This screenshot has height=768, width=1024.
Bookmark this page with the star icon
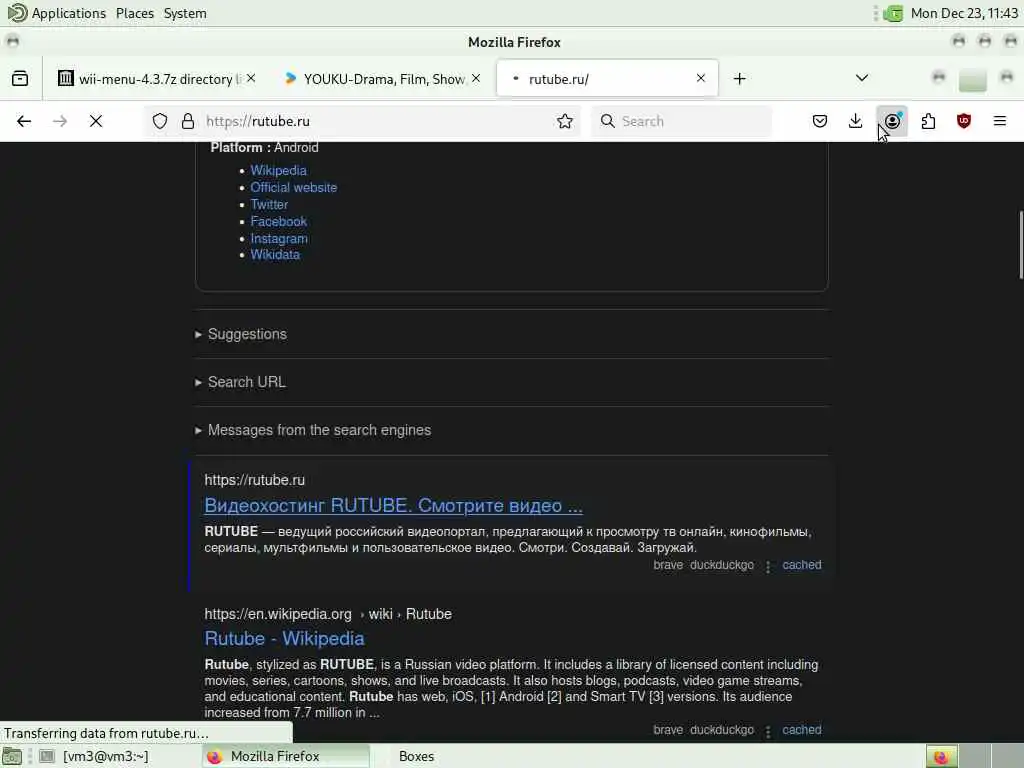(565, 121)
